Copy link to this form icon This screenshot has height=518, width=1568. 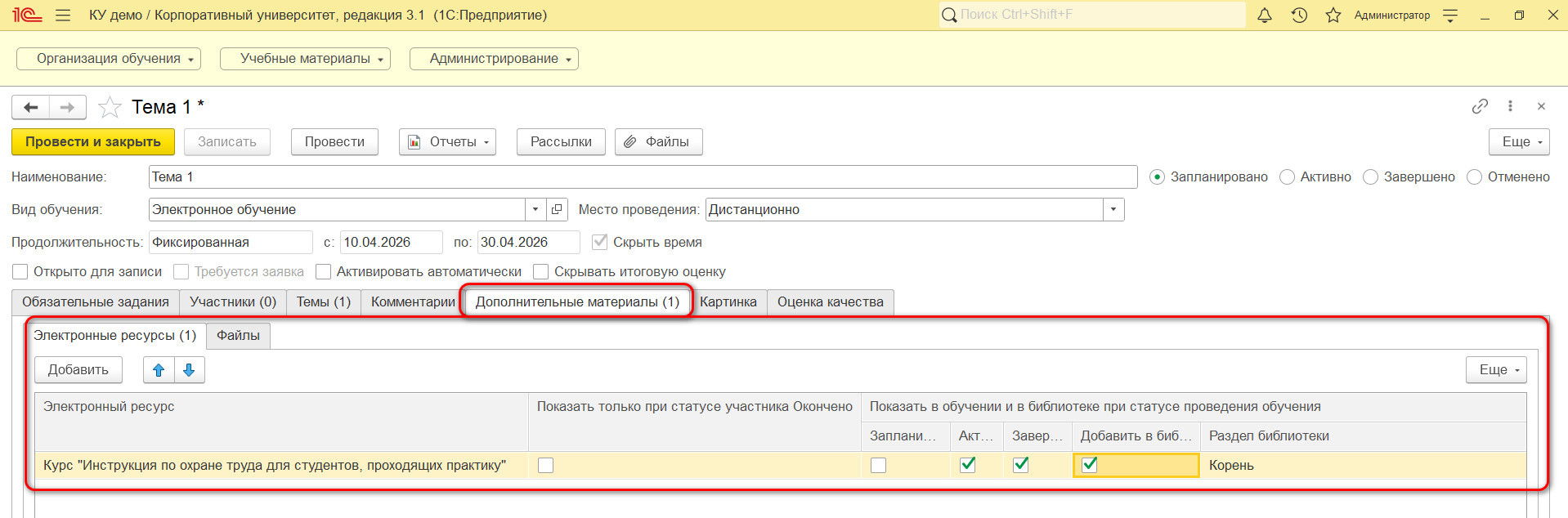point(1480,106)
